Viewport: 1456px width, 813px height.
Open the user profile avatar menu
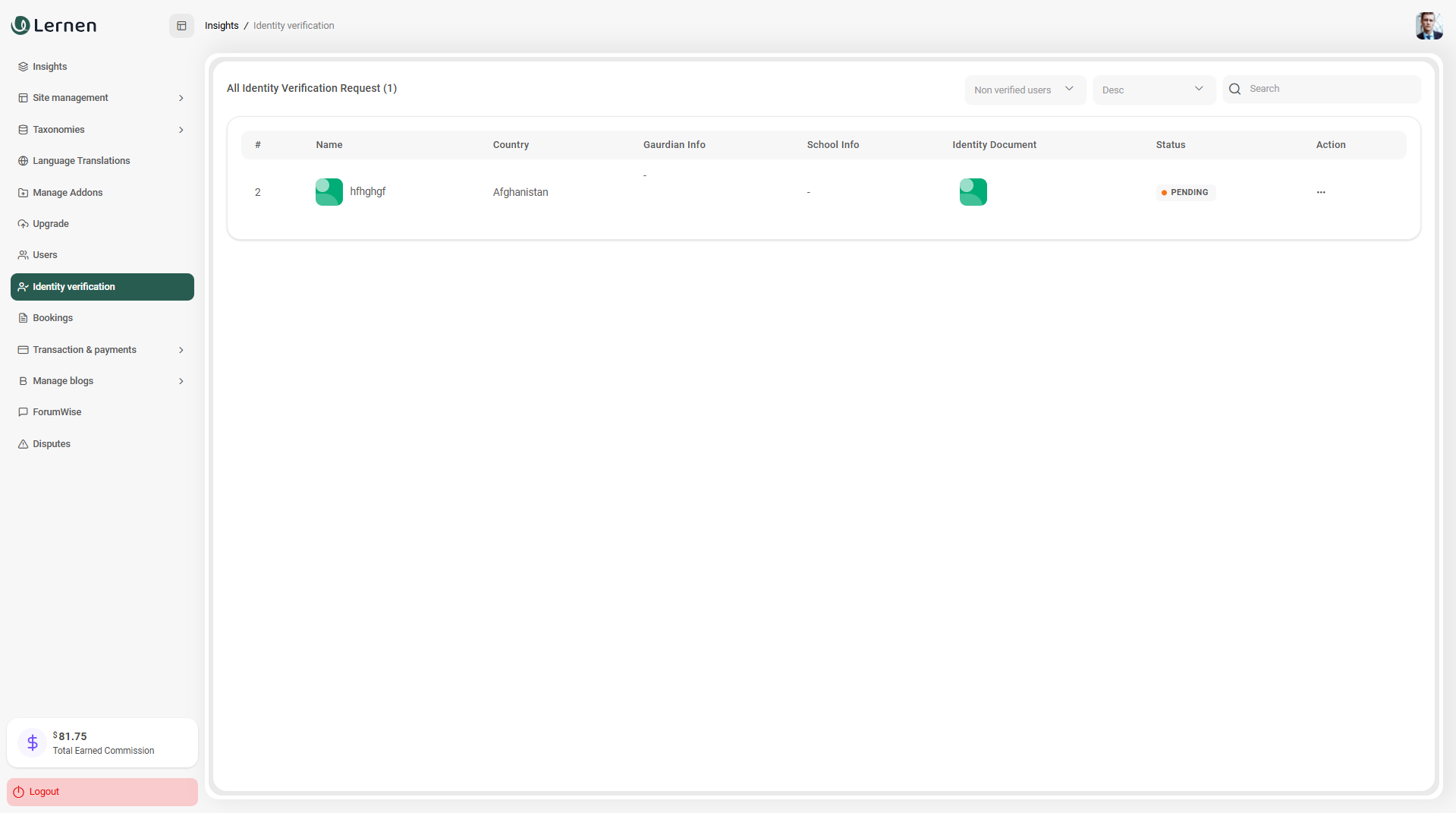1428,26
